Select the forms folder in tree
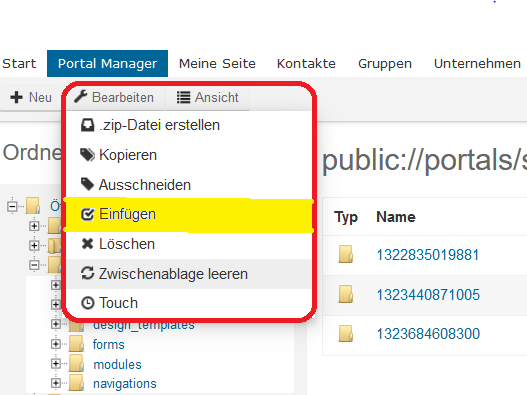527x395 pixels. pyautogui.click(x=109, y=345)
